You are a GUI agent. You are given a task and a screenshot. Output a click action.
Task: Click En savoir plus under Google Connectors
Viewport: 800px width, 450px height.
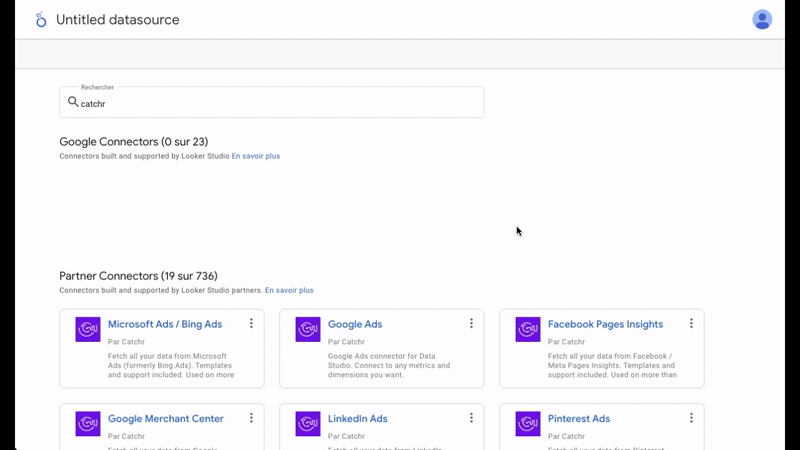(256, 156)
